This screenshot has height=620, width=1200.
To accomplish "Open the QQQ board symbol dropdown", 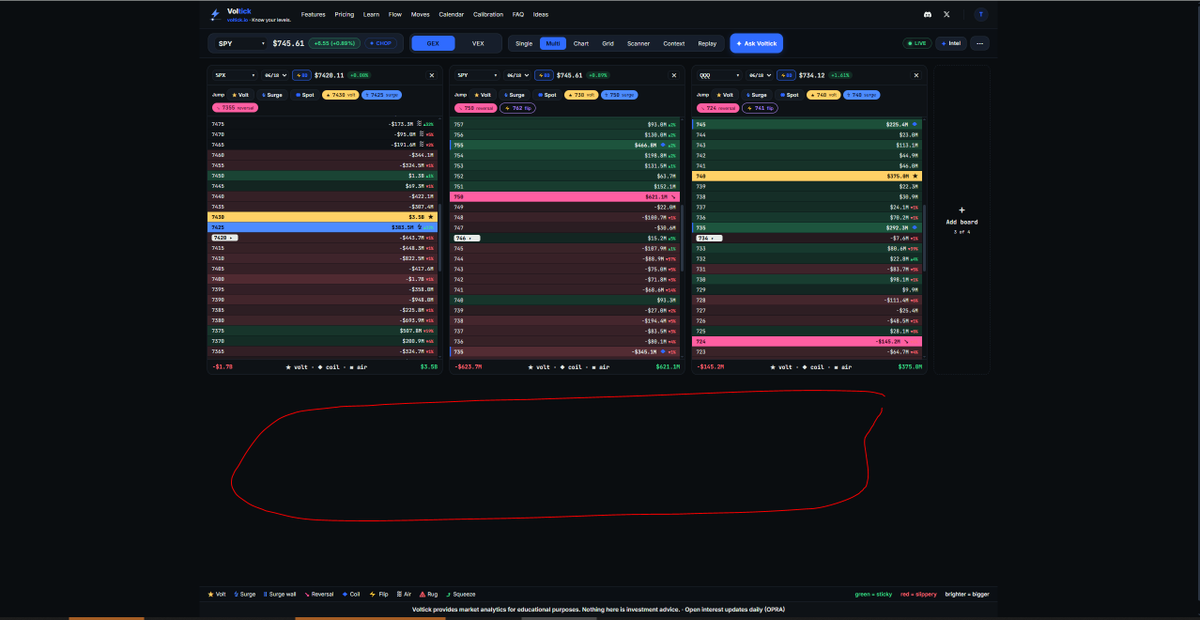I will [x=719, y=75].
